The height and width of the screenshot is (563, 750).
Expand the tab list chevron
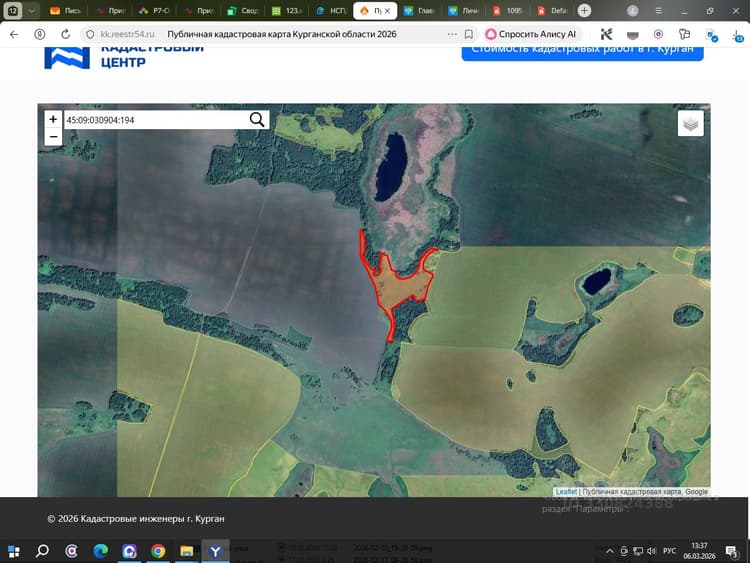pyautogui.click(x=32, y=11)
